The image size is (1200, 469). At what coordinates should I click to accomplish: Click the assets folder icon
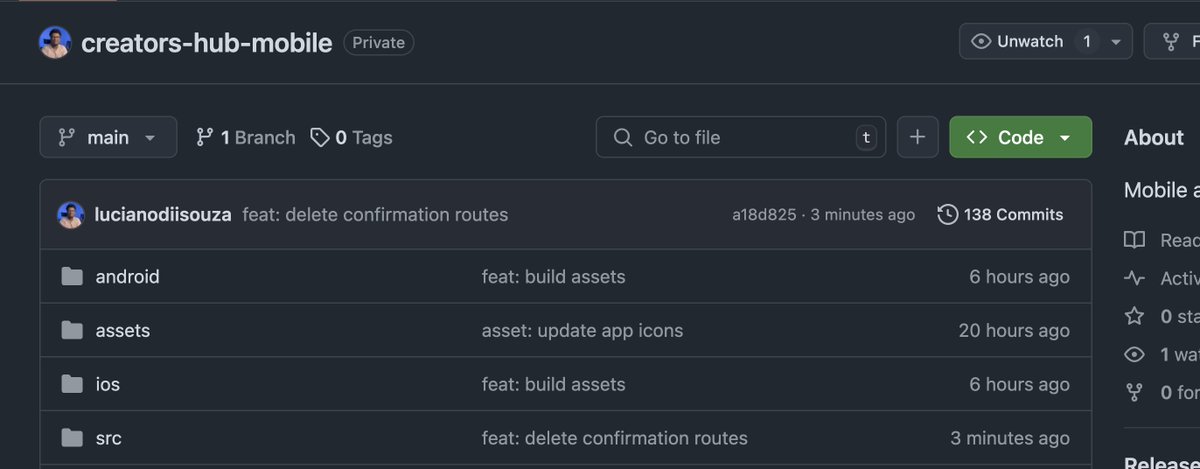71,330
